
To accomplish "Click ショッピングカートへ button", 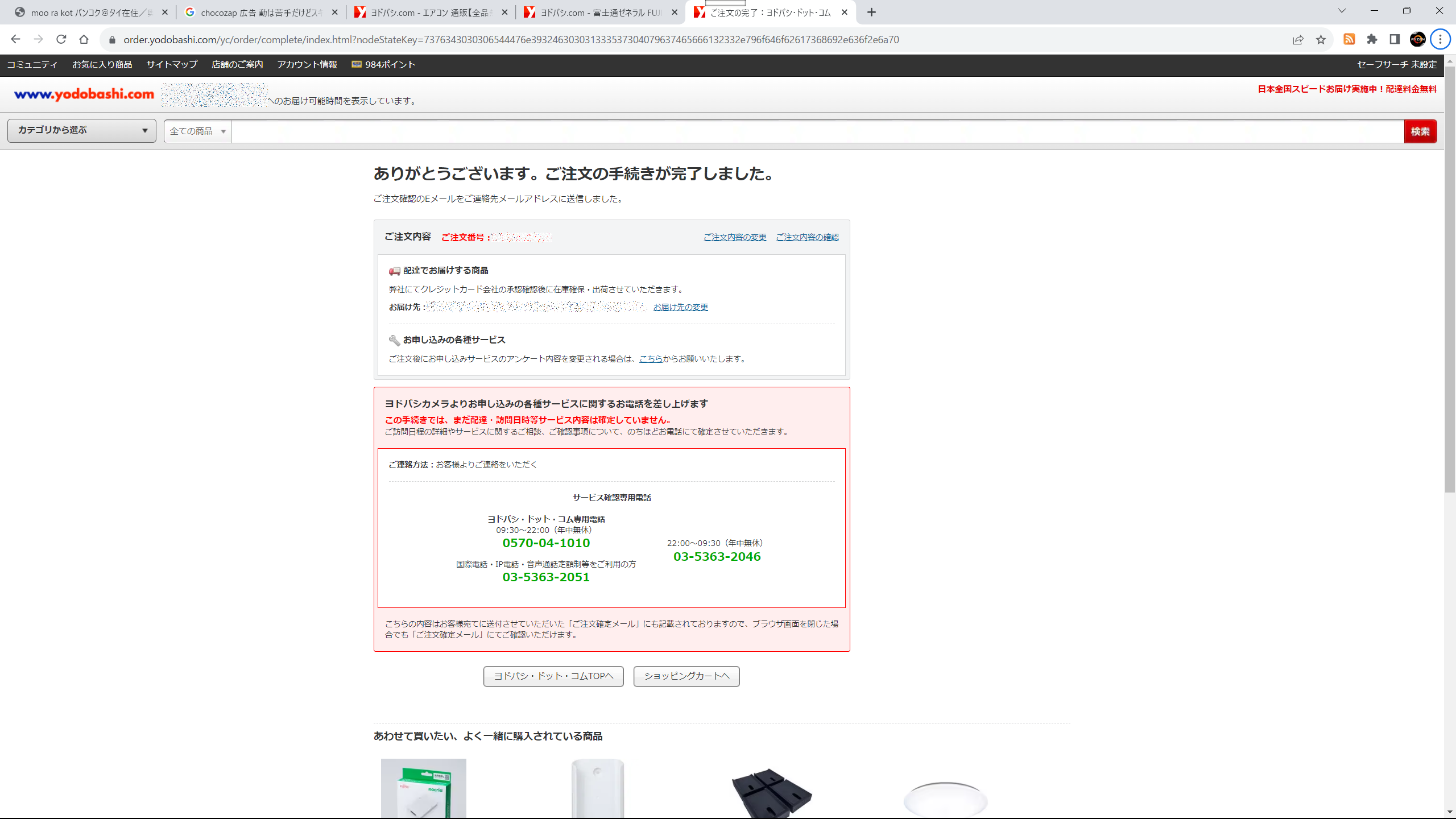I will click(x=686, y=676).
